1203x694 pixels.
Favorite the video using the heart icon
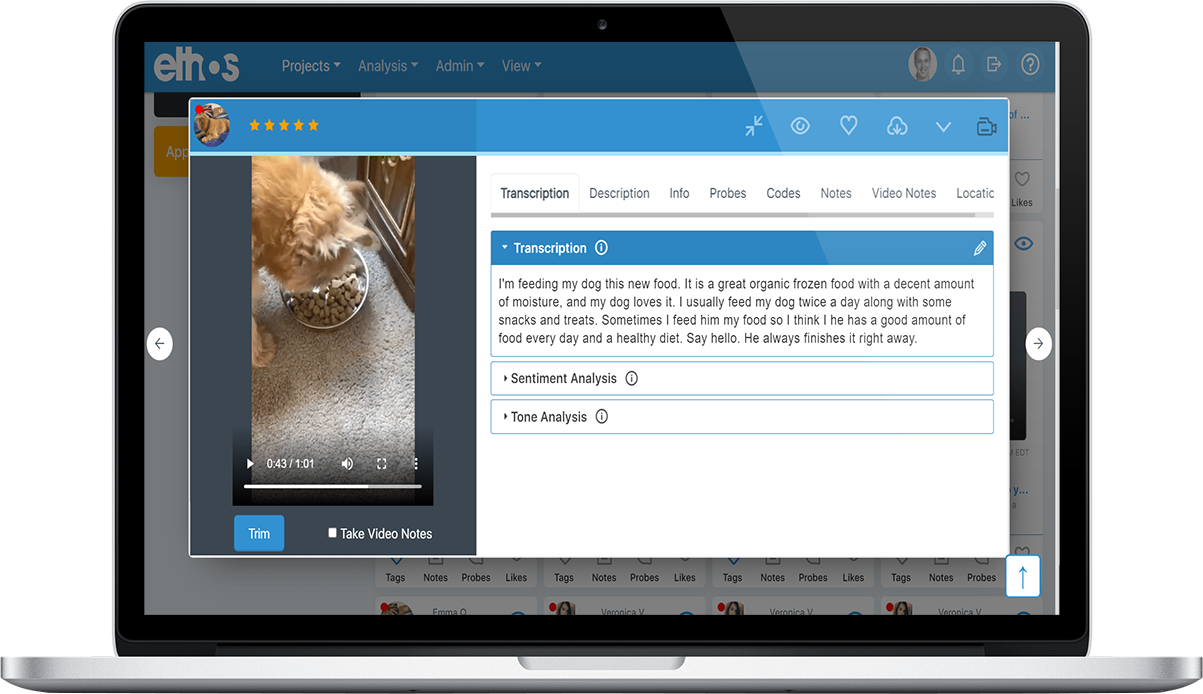click(x=848, y=126)
